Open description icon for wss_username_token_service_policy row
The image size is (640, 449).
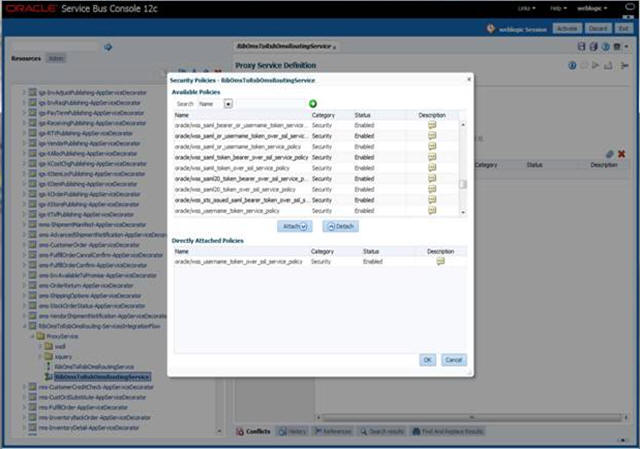(432, 211)
